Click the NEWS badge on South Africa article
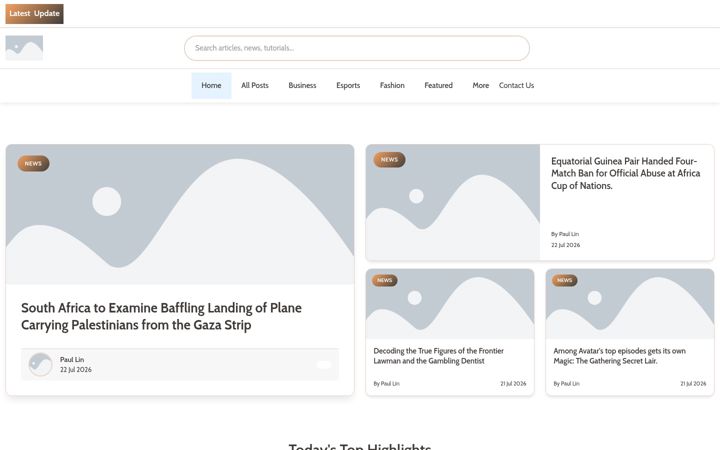The image size is (720, 450). coord(34,163)
